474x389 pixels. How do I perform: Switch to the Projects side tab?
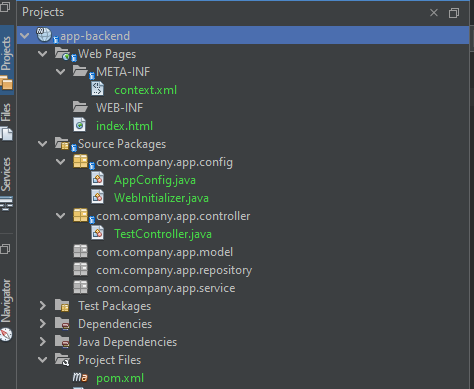7,60
